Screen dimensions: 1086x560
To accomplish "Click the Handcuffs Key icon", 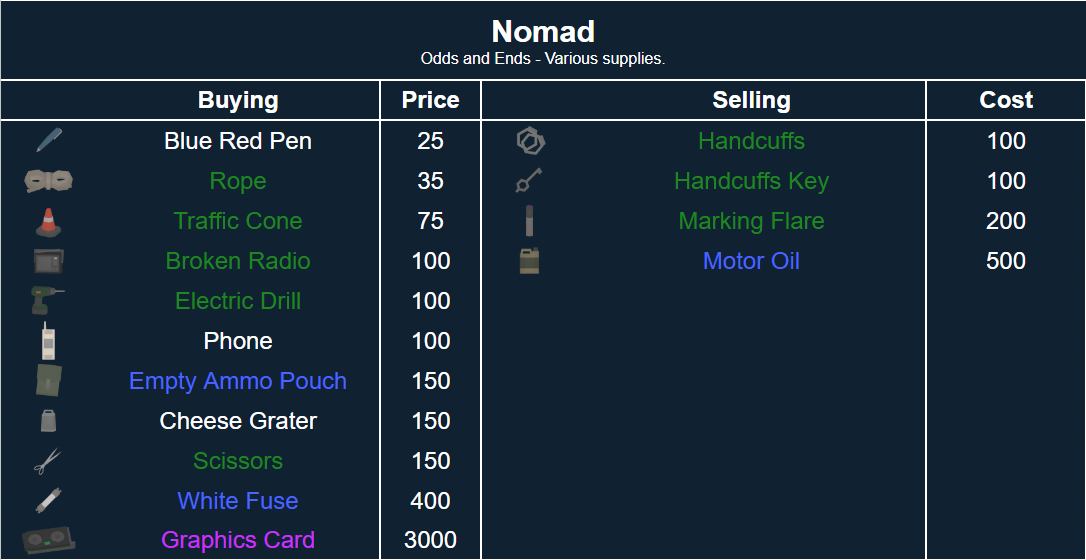I will tap(529, 181).
